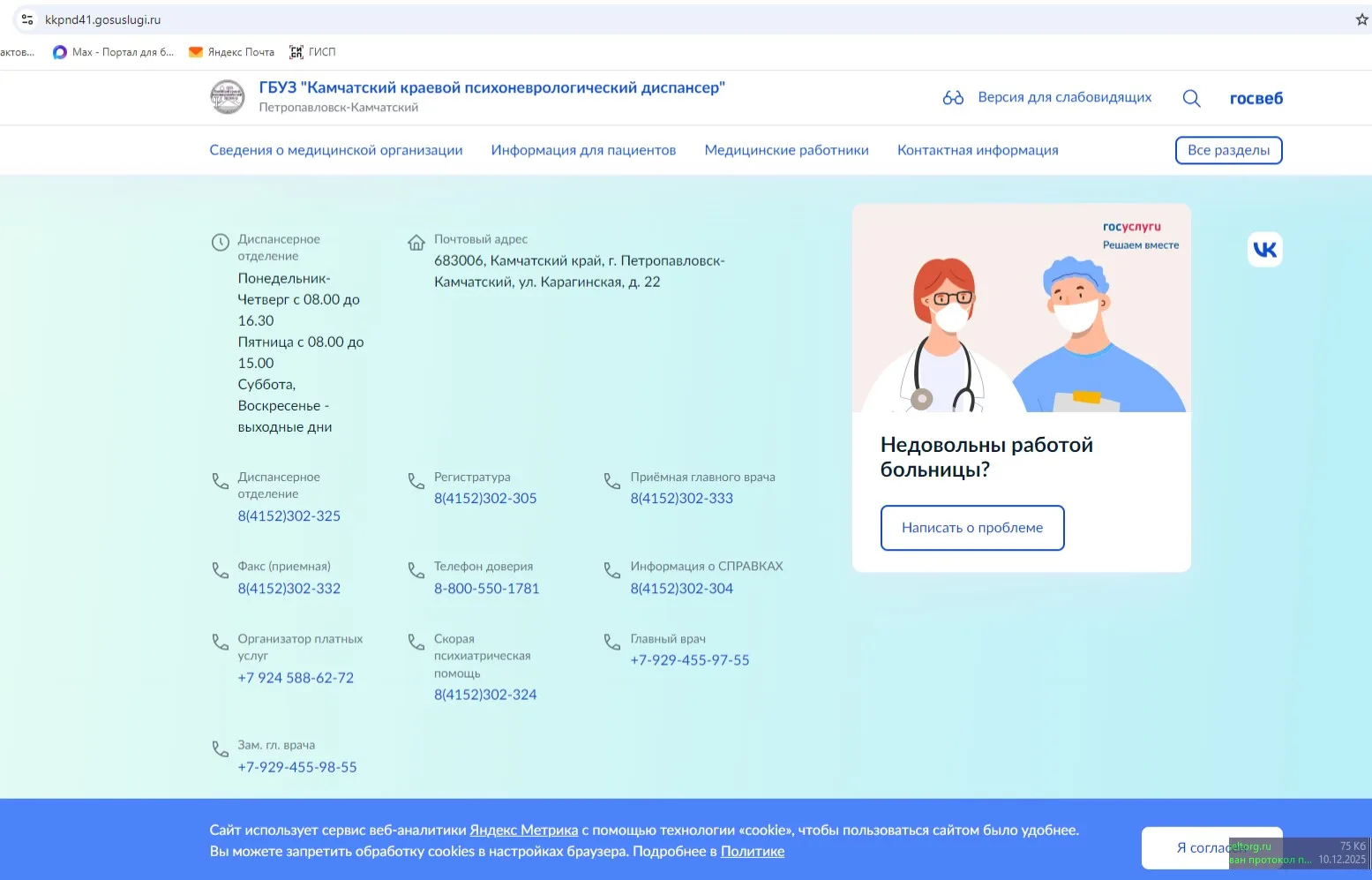Click phone icon next to Скорая психиатрическая помощь

tap(416, 642)
